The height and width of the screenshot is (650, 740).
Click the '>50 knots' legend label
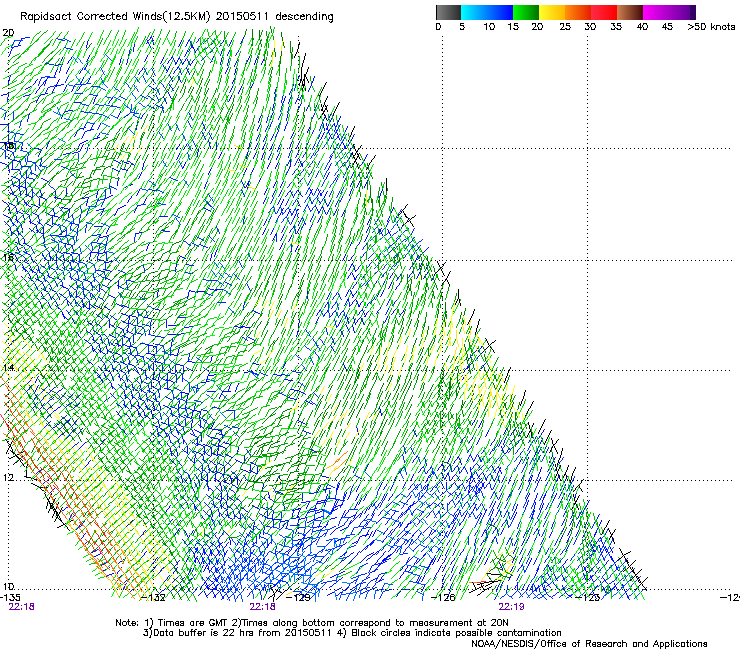point(711,27)
